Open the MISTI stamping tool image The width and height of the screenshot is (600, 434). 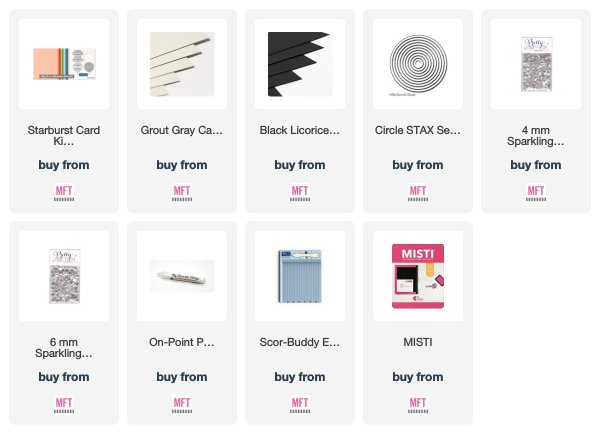pyautogui.click(x=418, y=276)
